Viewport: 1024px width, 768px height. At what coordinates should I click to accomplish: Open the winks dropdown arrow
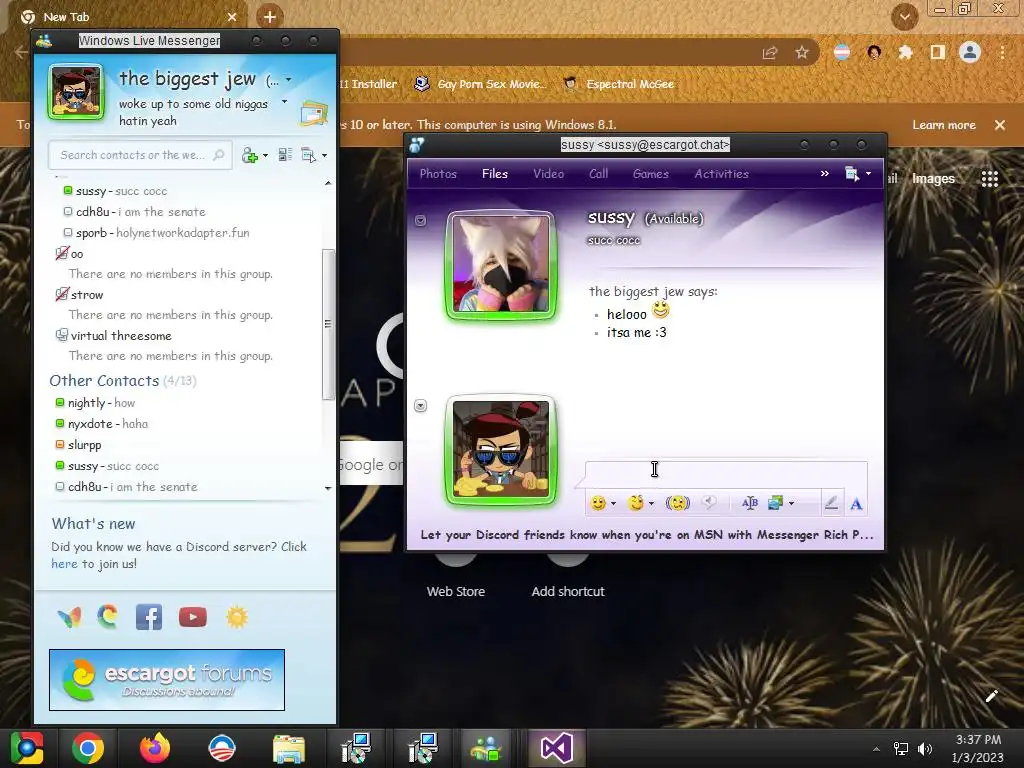click(651, 504)
